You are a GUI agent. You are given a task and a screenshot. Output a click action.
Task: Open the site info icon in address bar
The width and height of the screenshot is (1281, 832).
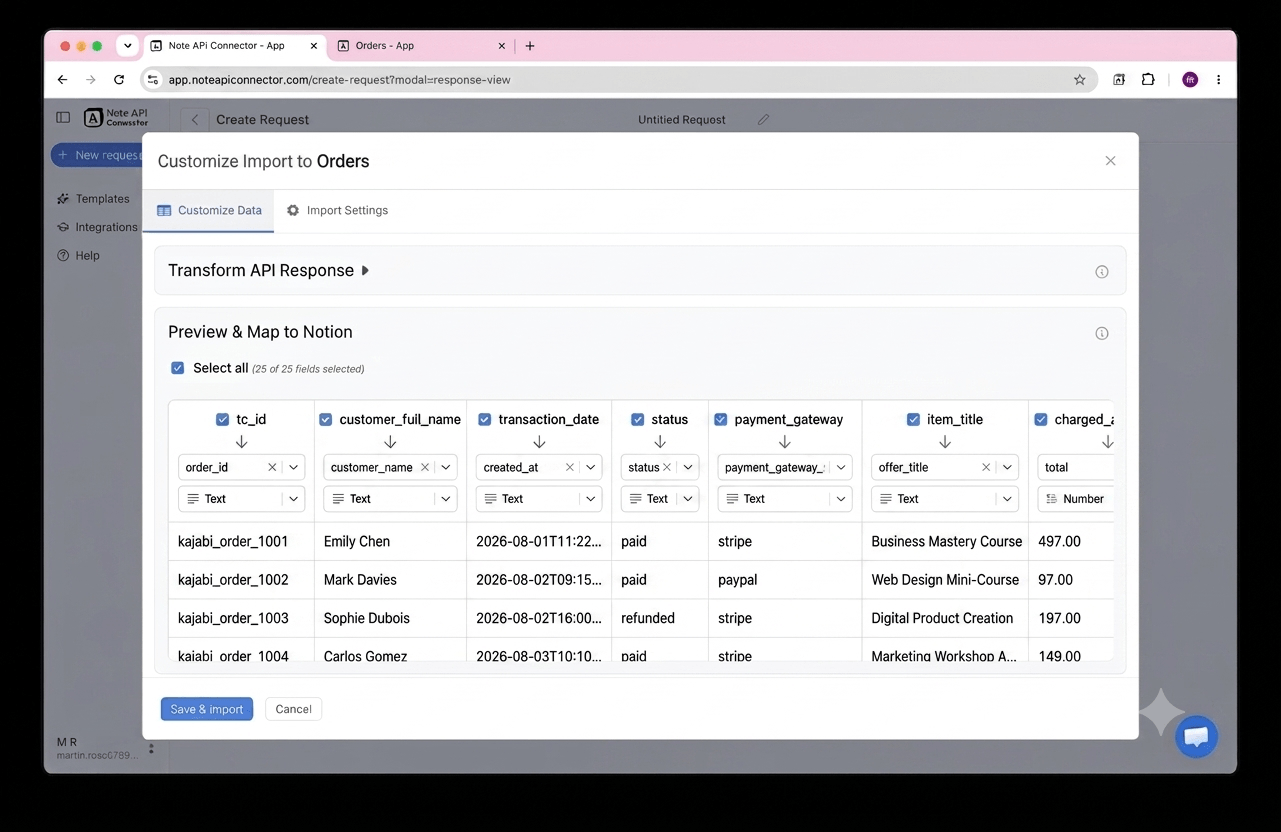(x=153, y=80)
